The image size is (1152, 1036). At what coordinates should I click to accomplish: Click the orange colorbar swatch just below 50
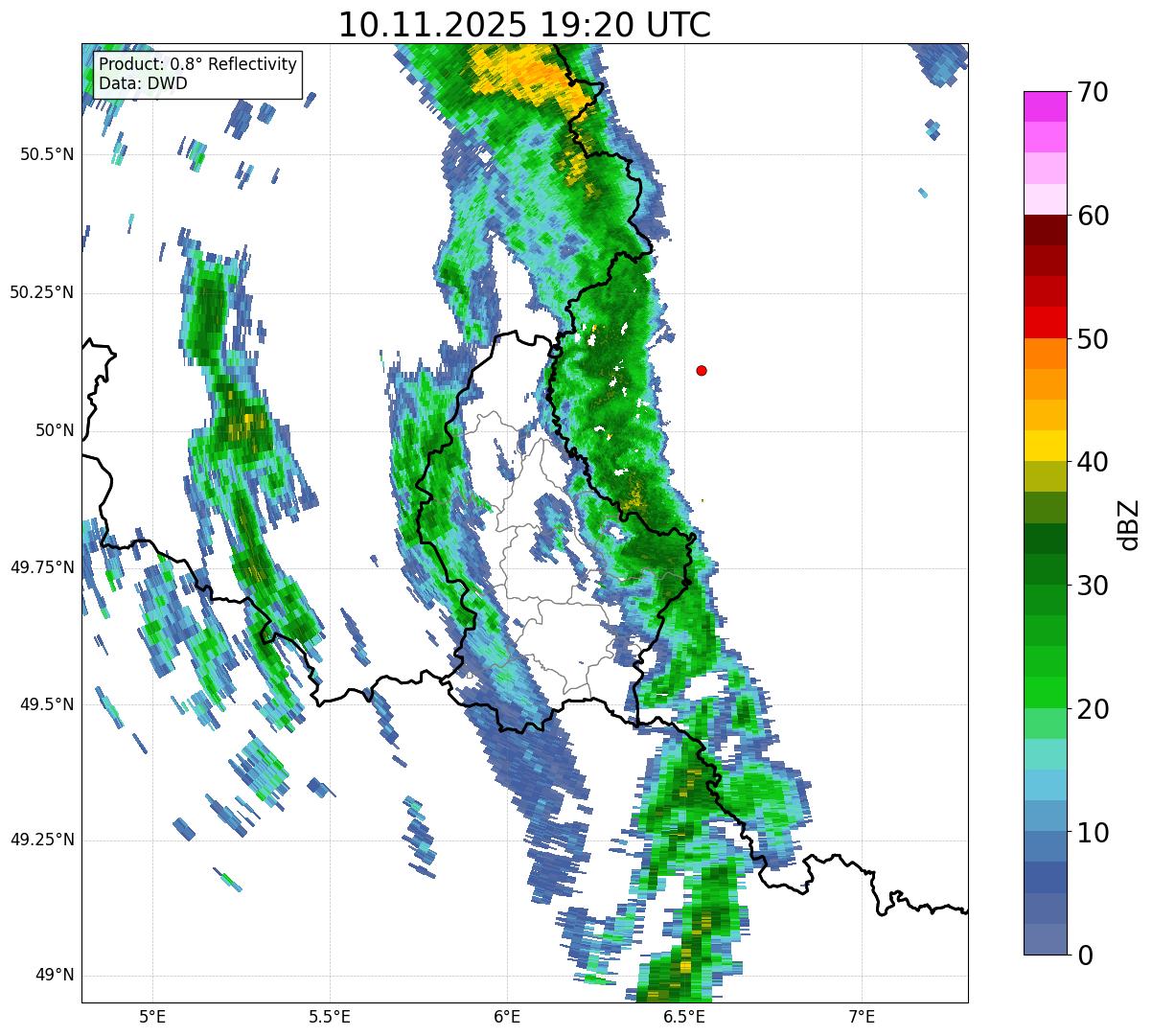coord(1045,354)
